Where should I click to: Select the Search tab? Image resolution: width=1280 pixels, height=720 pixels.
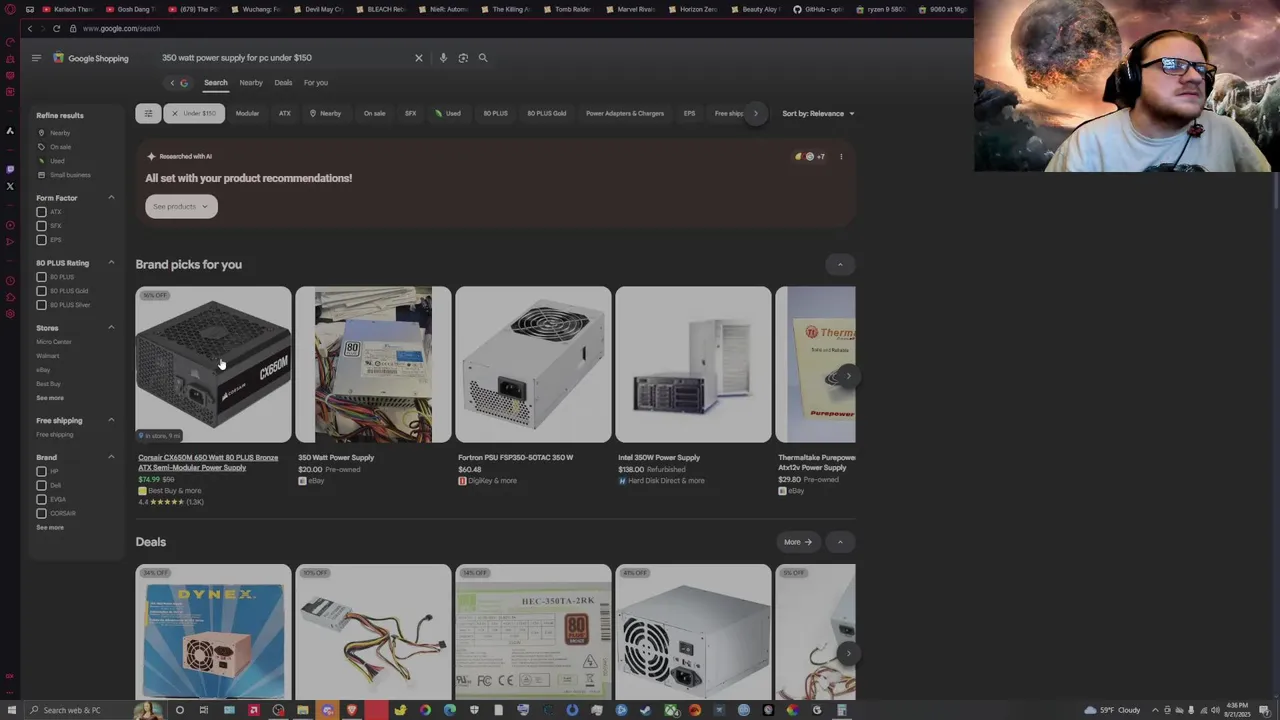click(x=216, y=83)
